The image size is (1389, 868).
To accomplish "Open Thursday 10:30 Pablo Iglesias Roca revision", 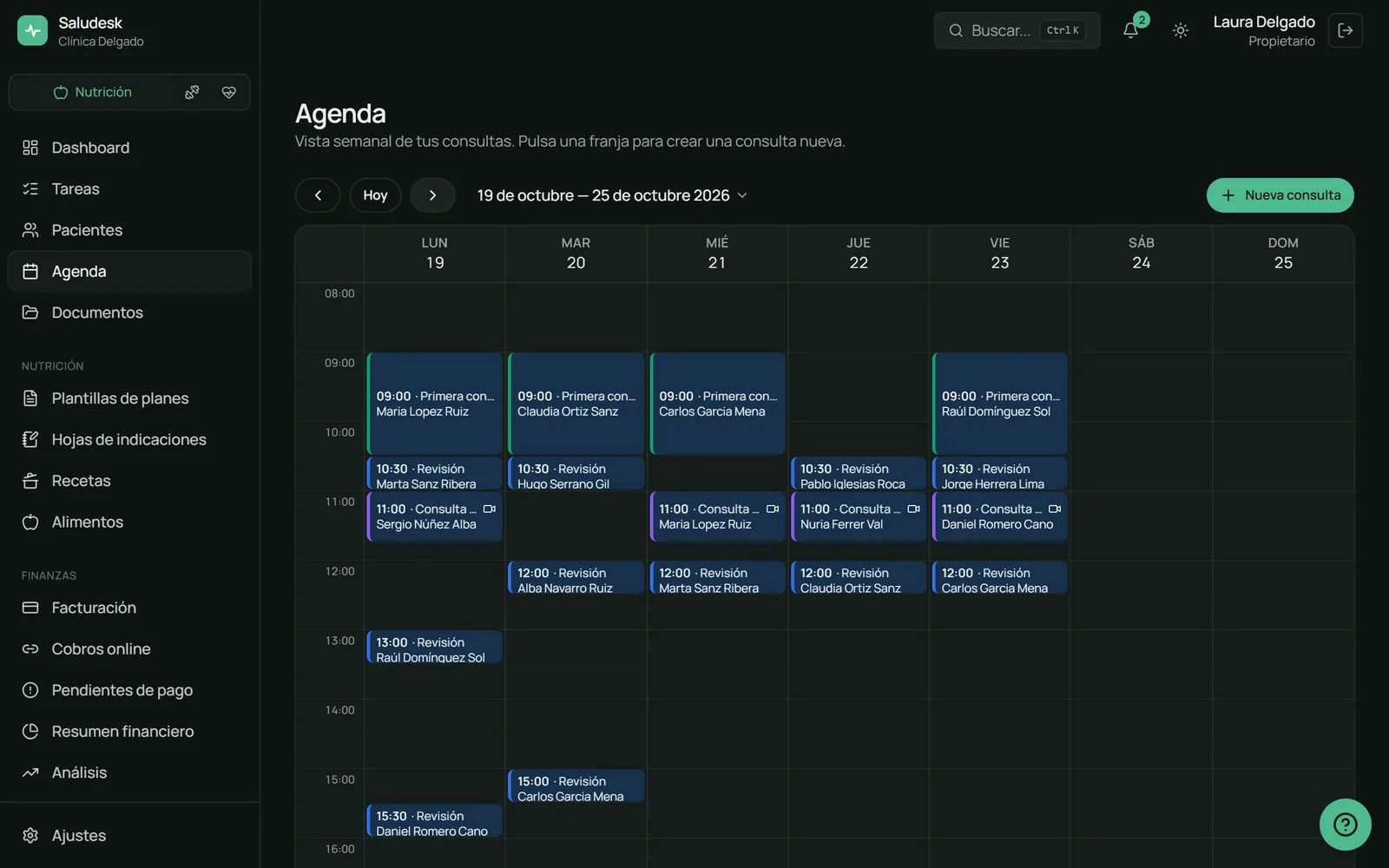I will click(859, 474).
